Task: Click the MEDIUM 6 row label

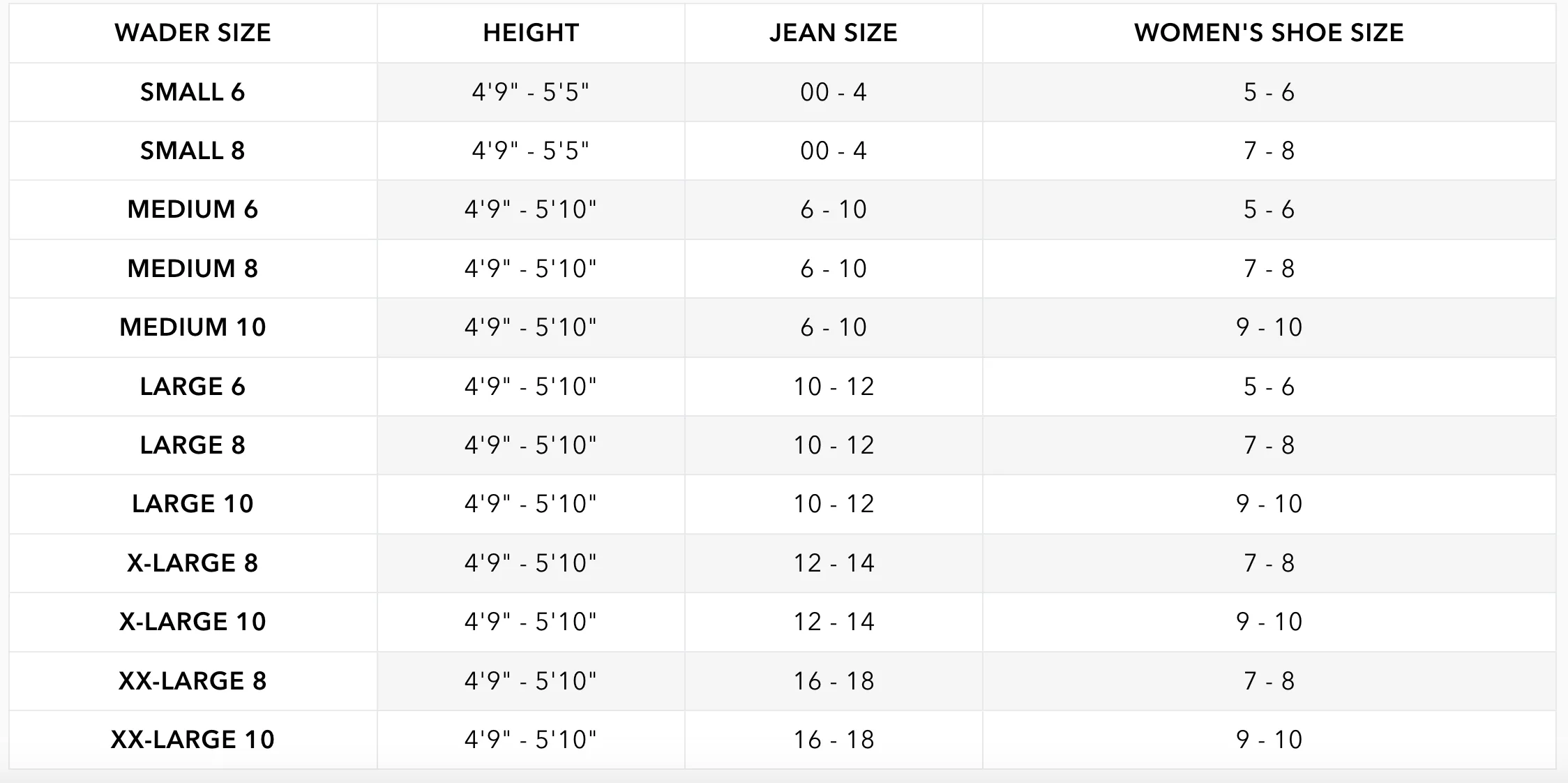Action: [x=193, y=209]
